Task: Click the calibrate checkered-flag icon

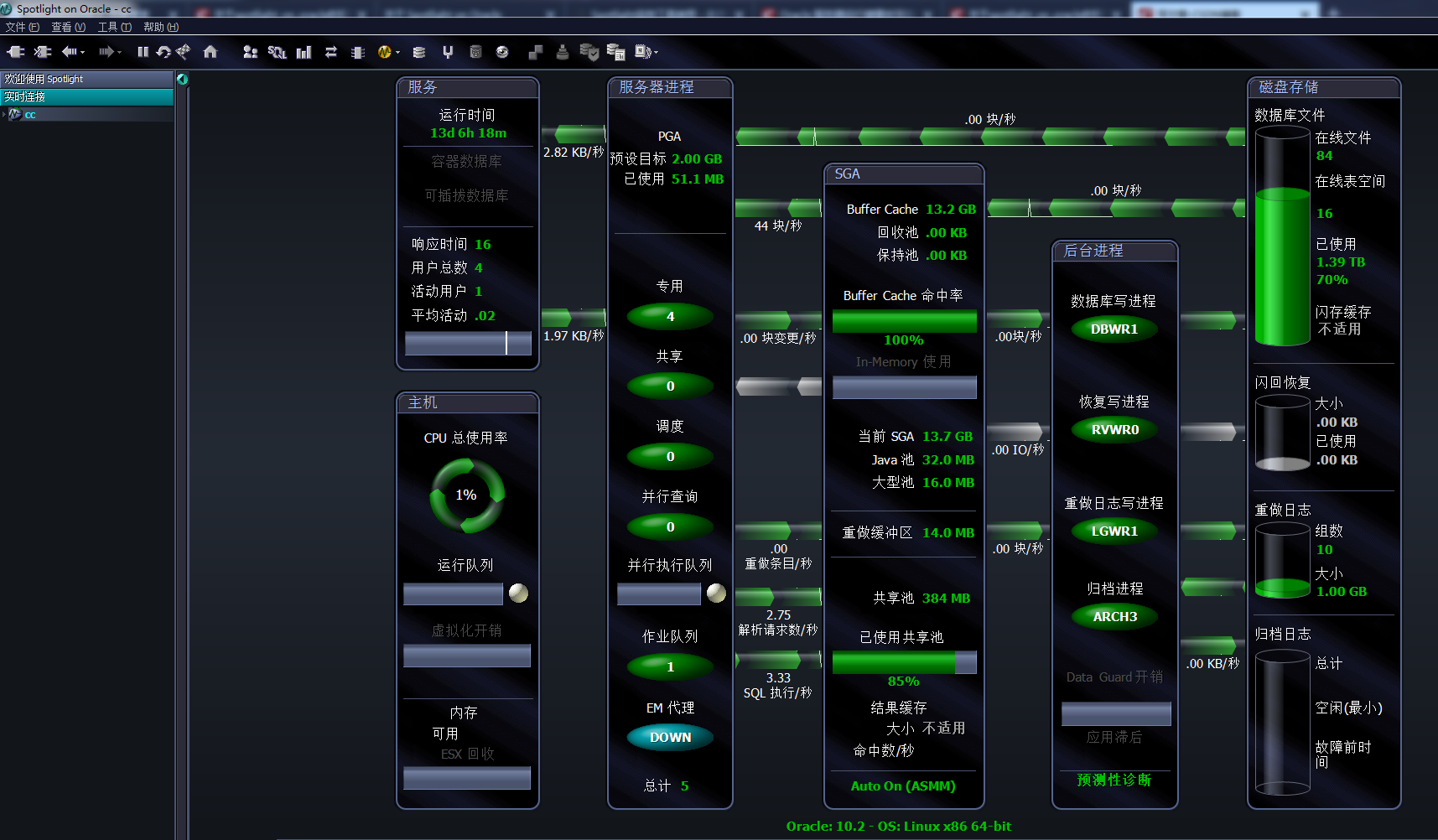Action: click(x=183, y=52)
